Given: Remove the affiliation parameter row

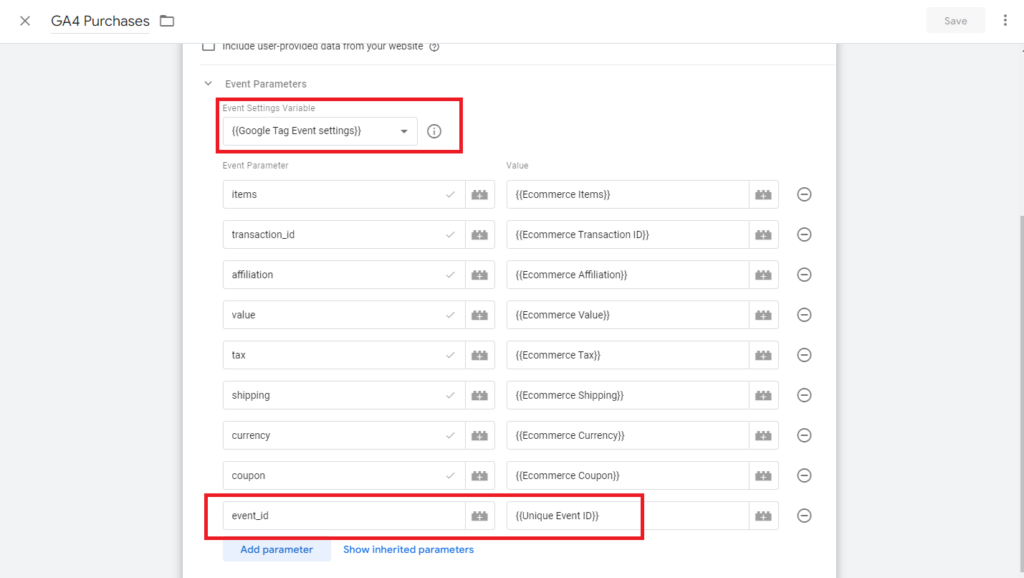Looking at the screenshot, I should coord(803,275).
